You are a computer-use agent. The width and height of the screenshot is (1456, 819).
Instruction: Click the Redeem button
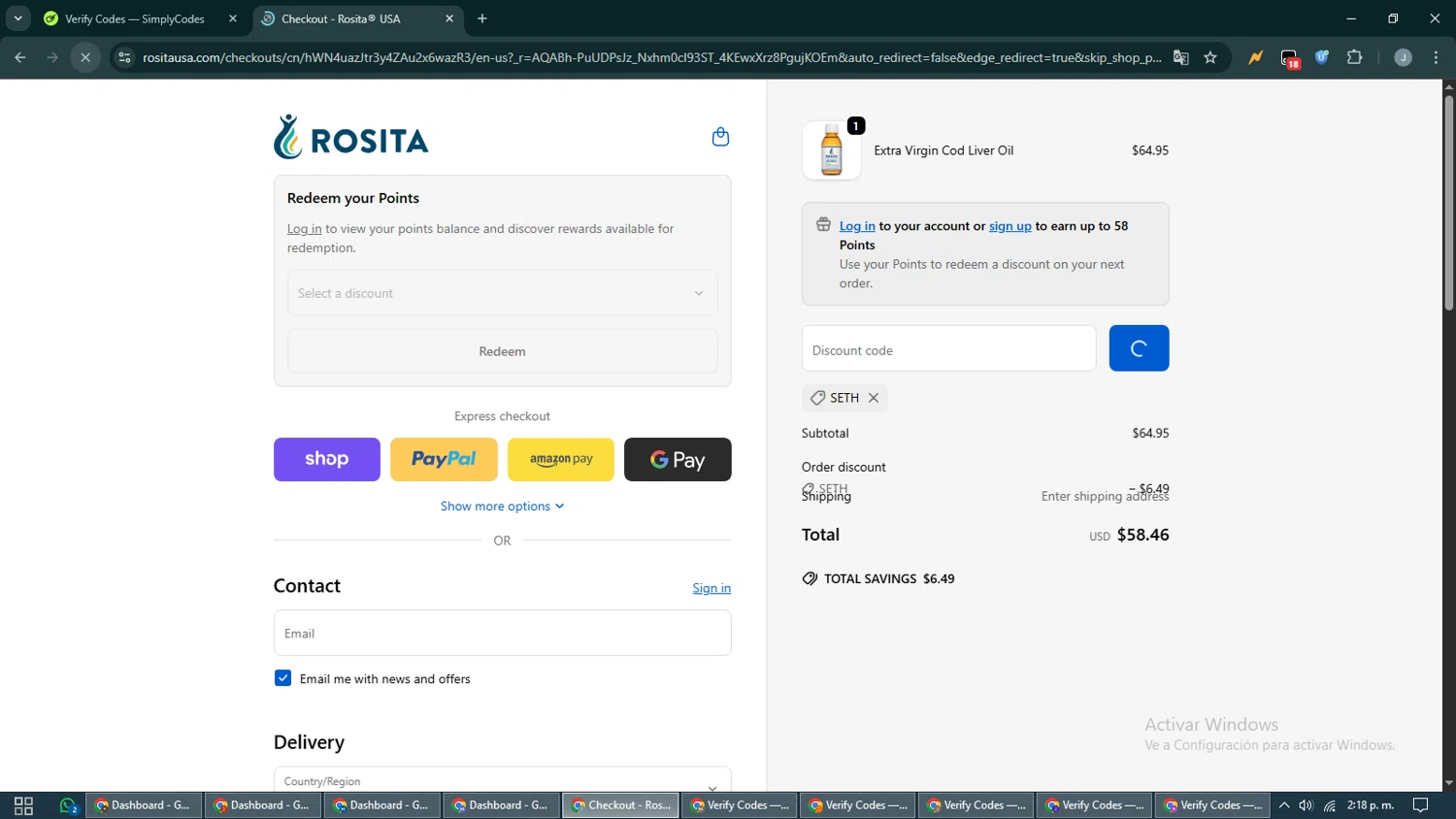pyautogui.click(x=502, y=351)
